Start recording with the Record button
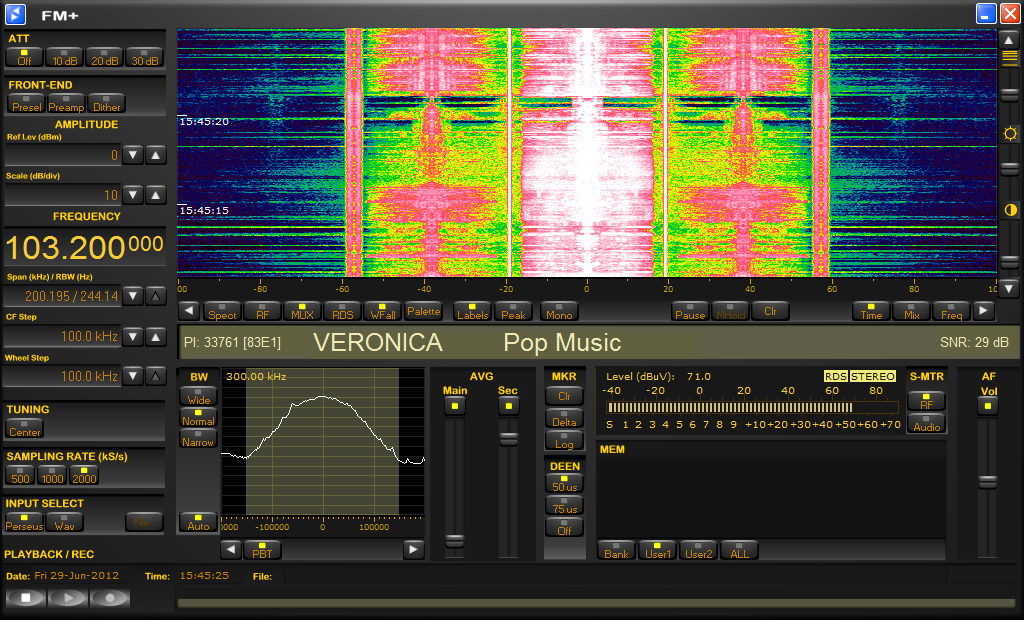This screenshot has height=620, width=1024. [x=110, y=598]
